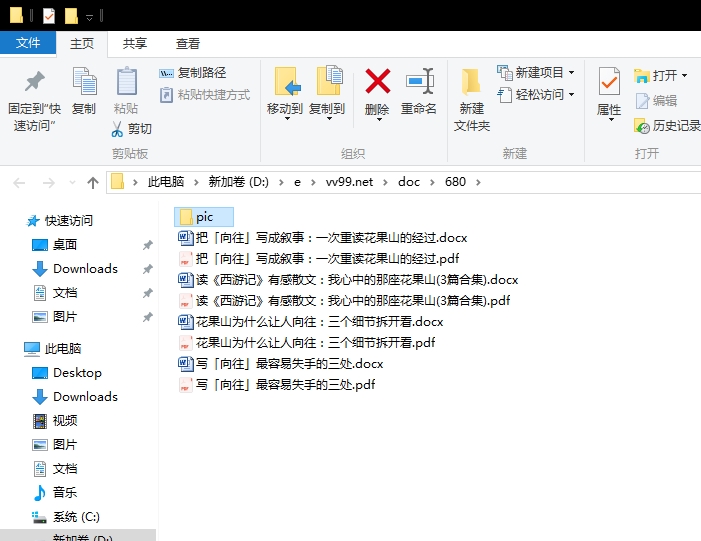
Task: Select 写「向往」最容易失手的三处.pdf
Action: click(x=276, y=385)
